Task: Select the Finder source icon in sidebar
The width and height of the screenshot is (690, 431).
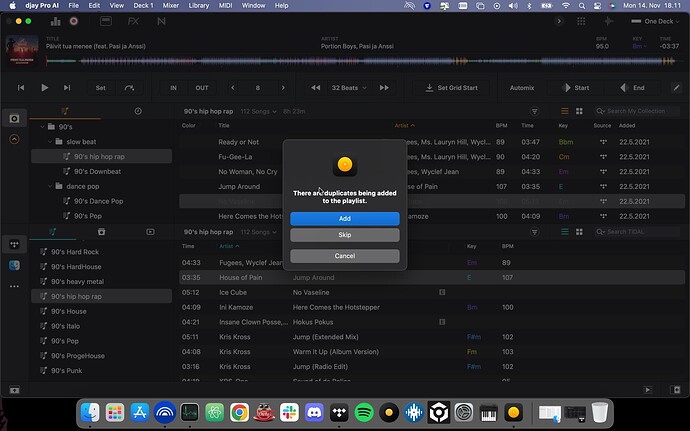Action: click(x=14, y=265)
